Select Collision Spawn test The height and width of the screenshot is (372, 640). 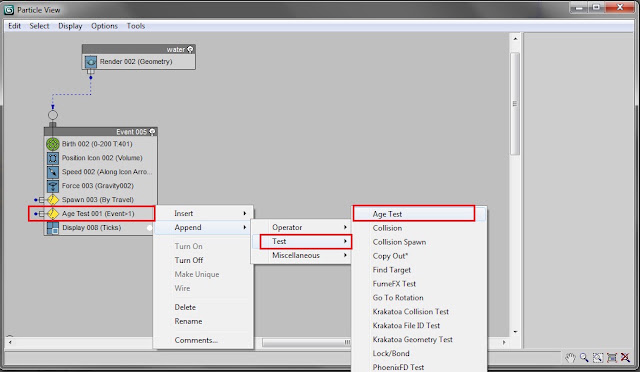419,242
